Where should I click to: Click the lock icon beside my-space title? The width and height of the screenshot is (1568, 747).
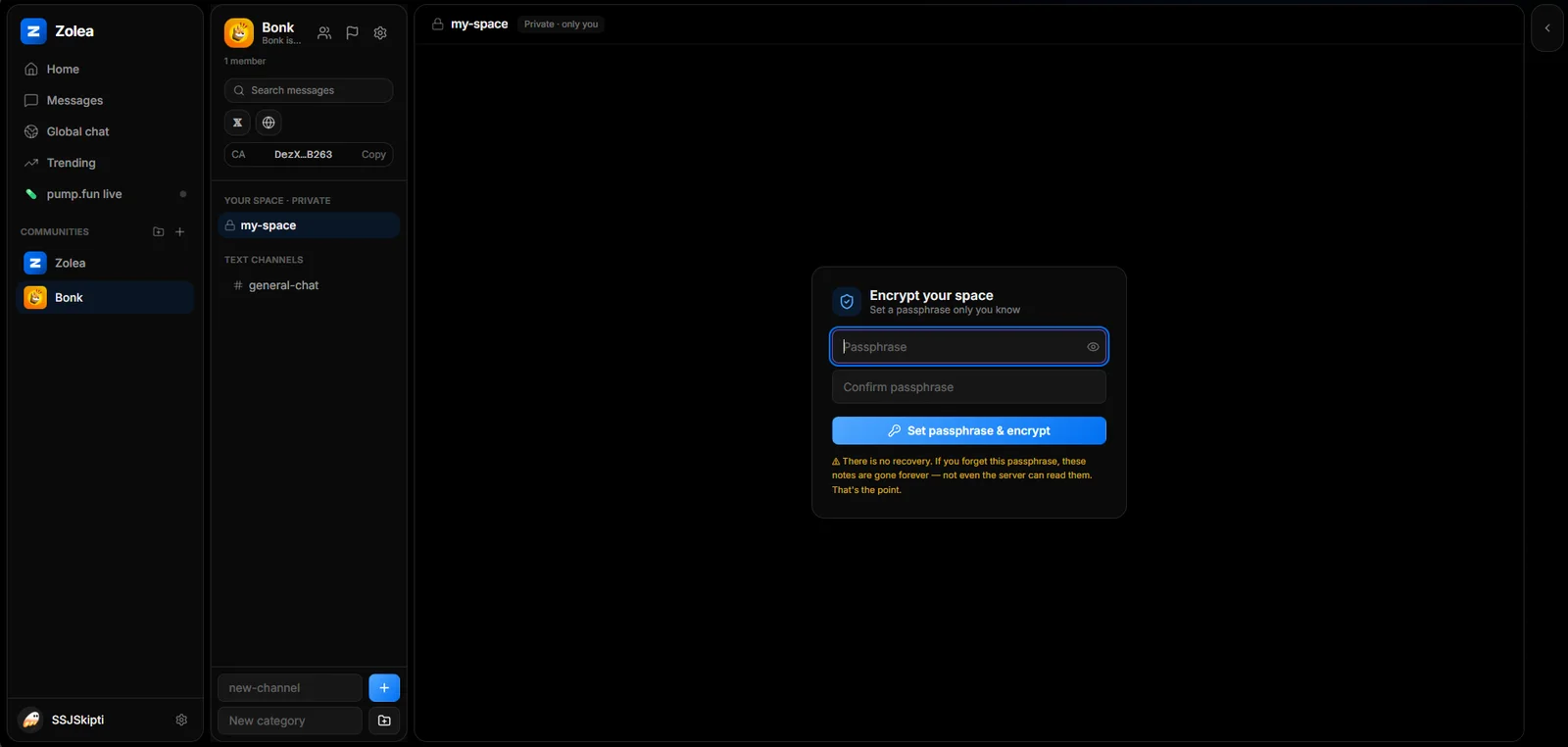click(438, 25)
